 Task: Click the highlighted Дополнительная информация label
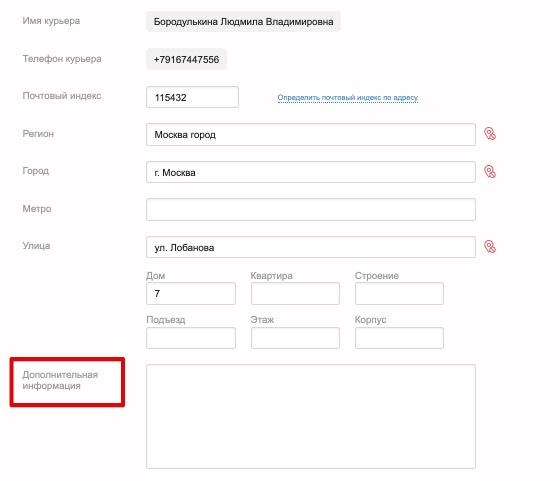coord(60,380)
